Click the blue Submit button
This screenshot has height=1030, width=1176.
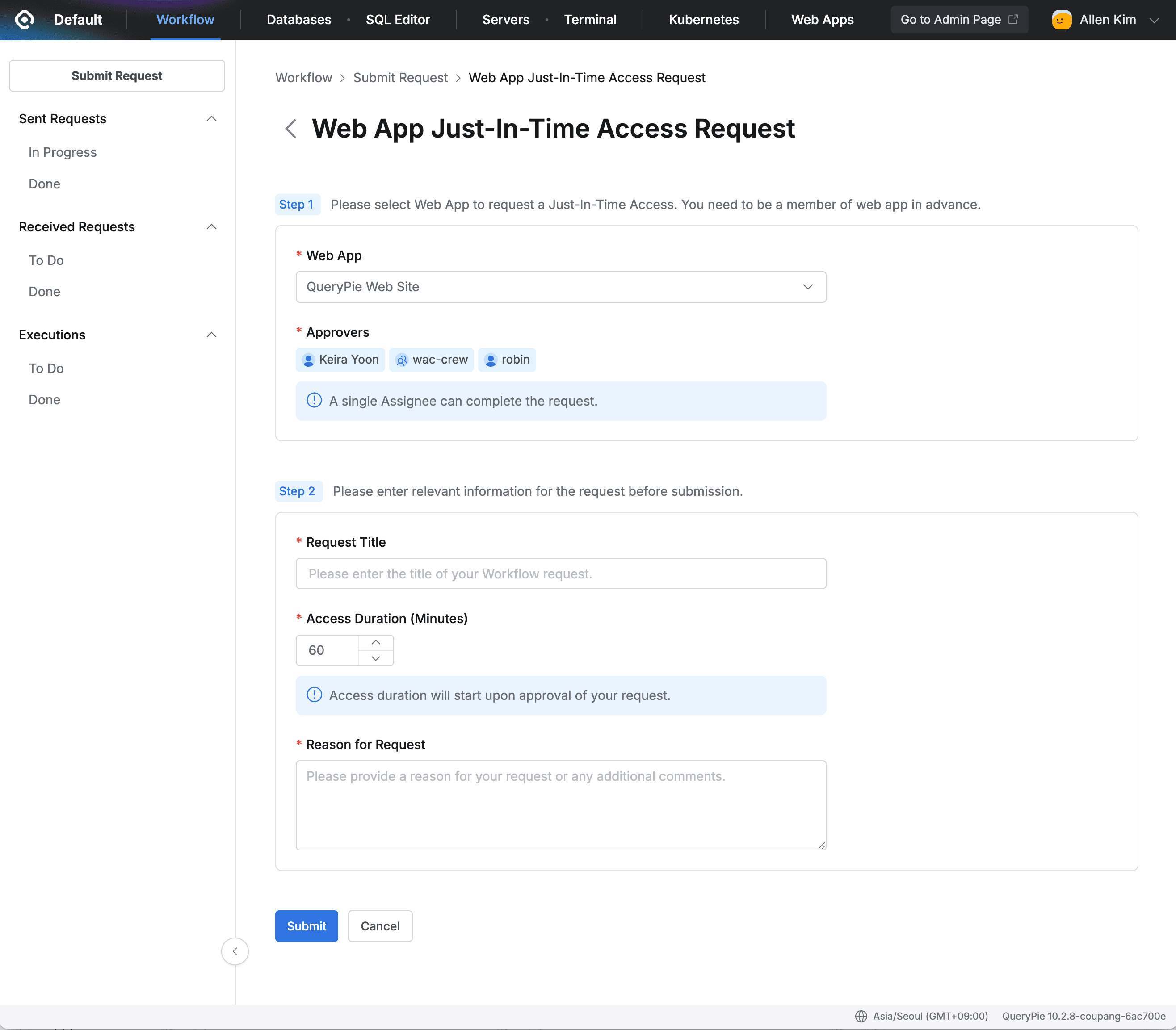(x=306, y=926)
